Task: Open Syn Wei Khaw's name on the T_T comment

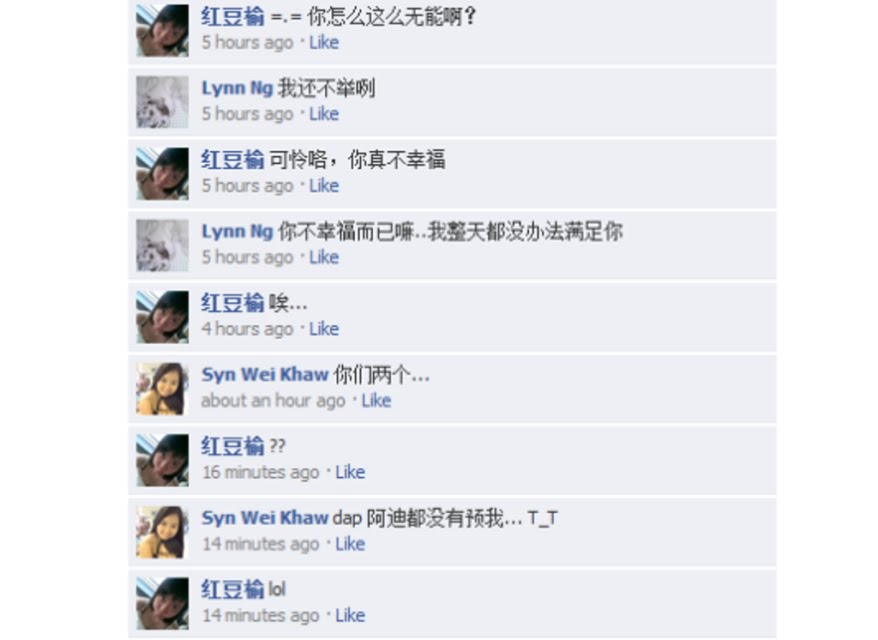Action: pyautogui.click(x=264, y=518)
